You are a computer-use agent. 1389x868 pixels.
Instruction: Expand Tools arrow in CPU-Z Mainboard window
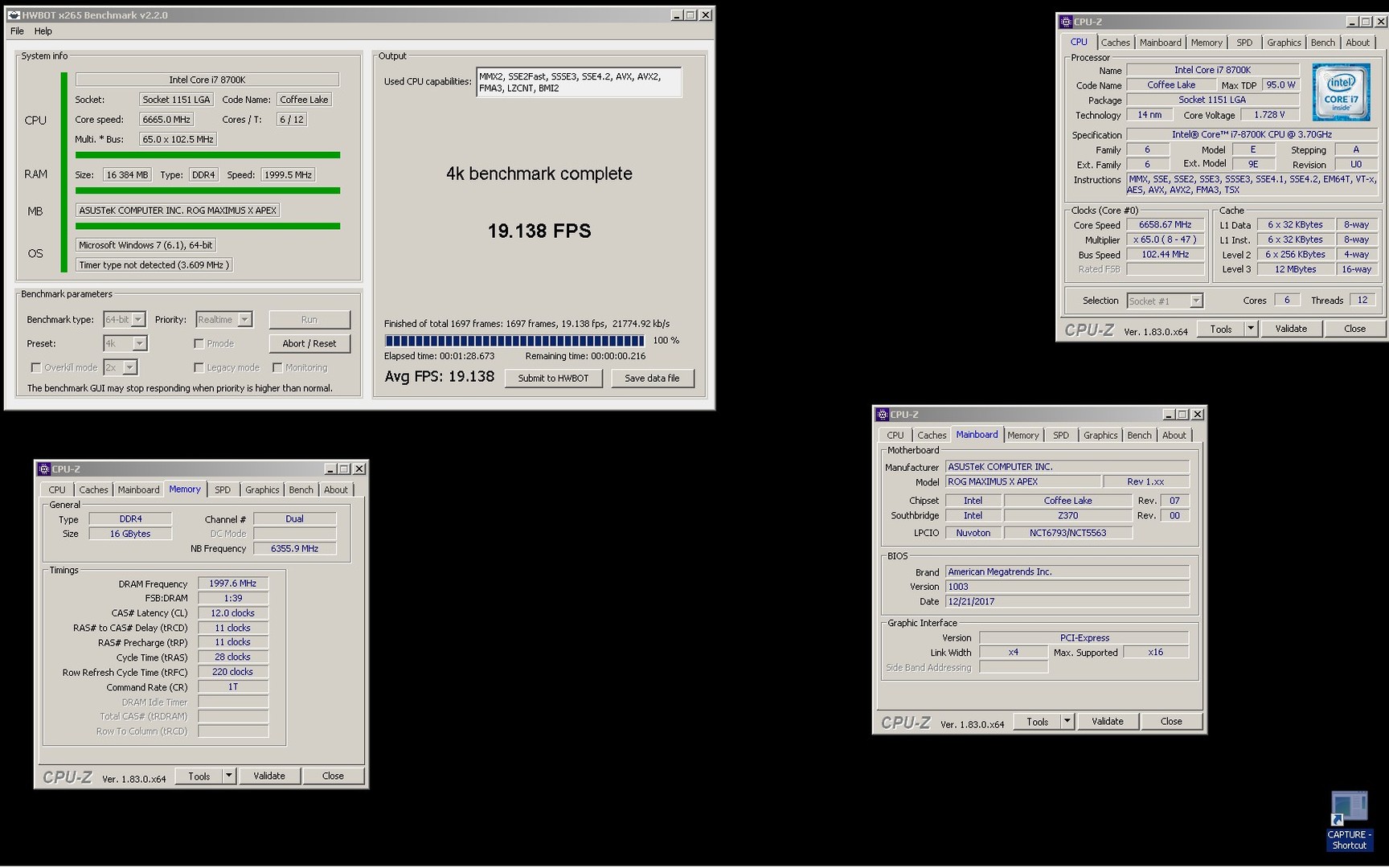coord(1067,722)
